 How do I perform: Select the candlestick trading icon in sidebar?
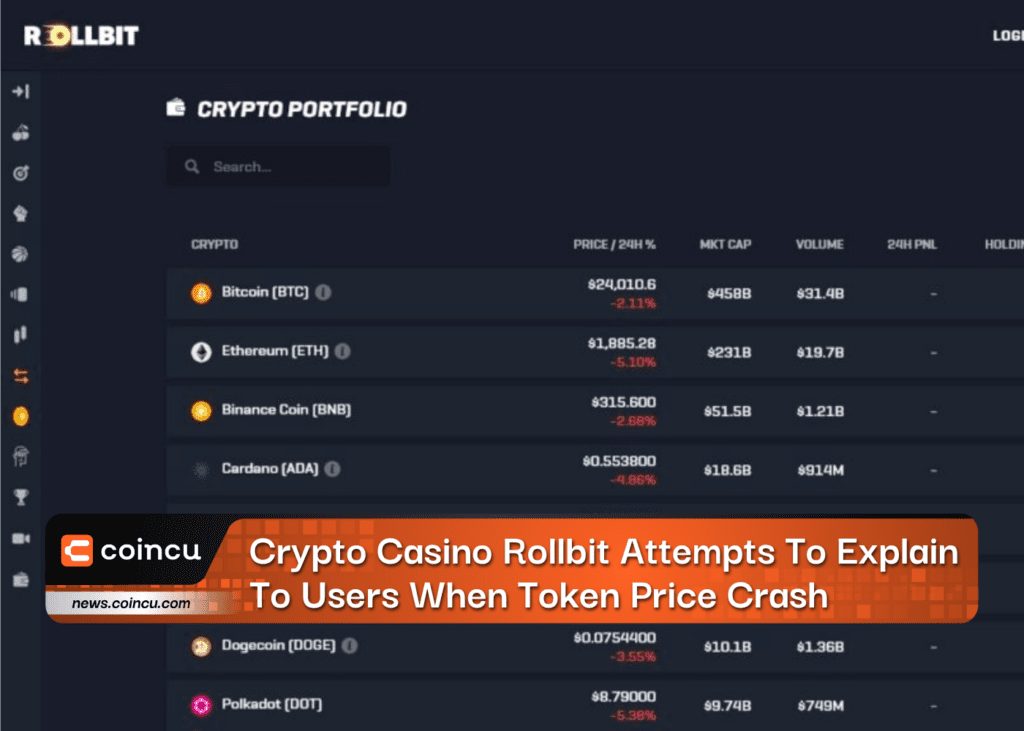20,335
